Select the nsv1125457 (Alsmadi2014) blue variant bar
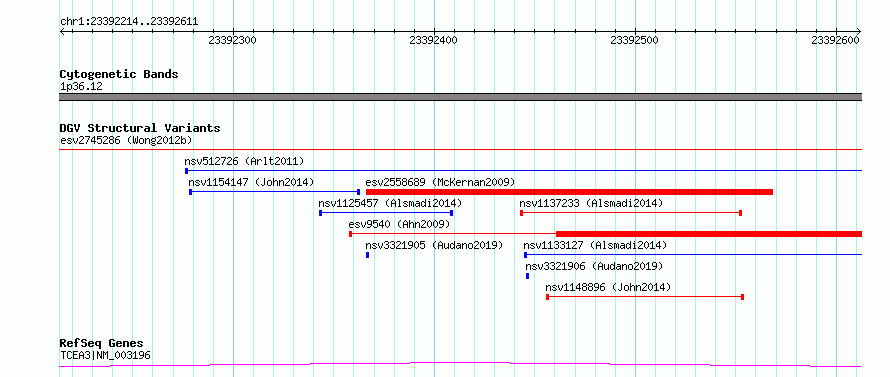This screenshot has width=890, height=377. 386,213
